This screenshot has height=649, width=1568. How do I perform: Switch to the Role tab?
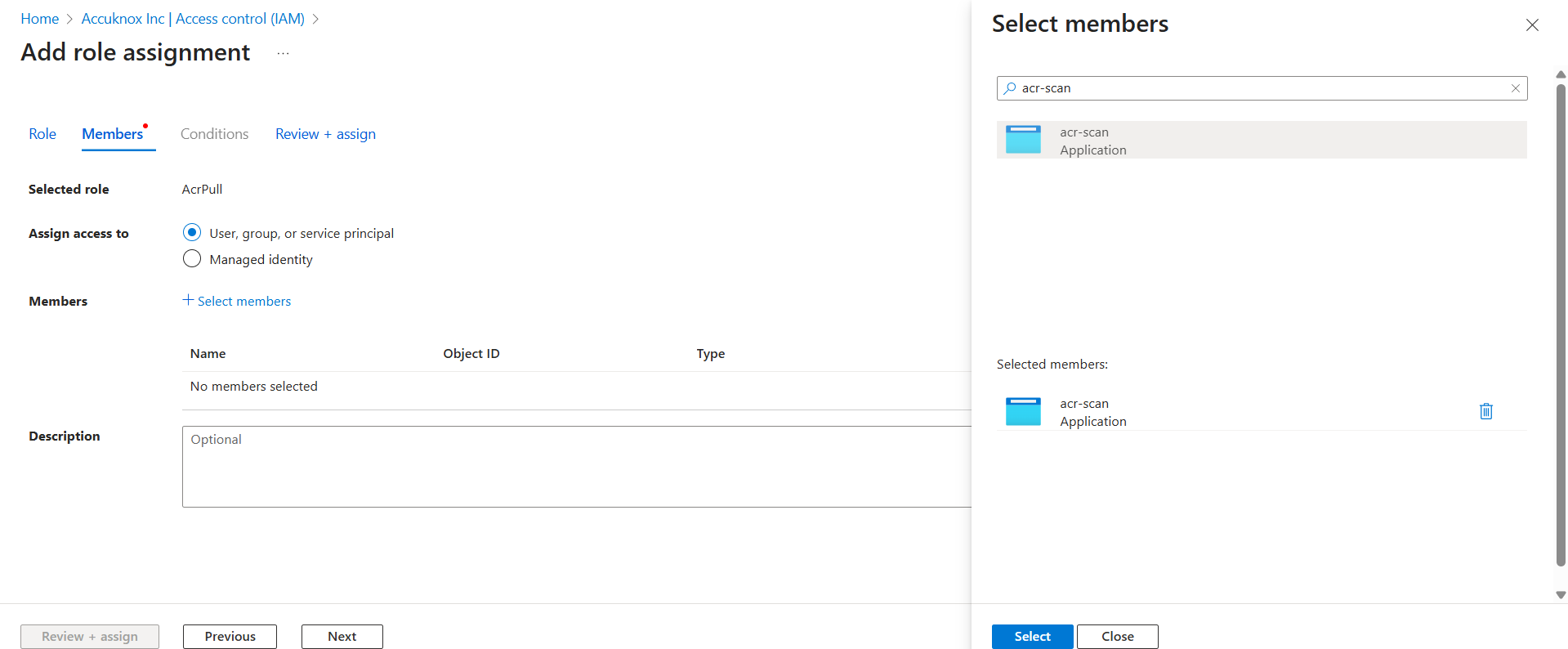click(x=42, y=134)
